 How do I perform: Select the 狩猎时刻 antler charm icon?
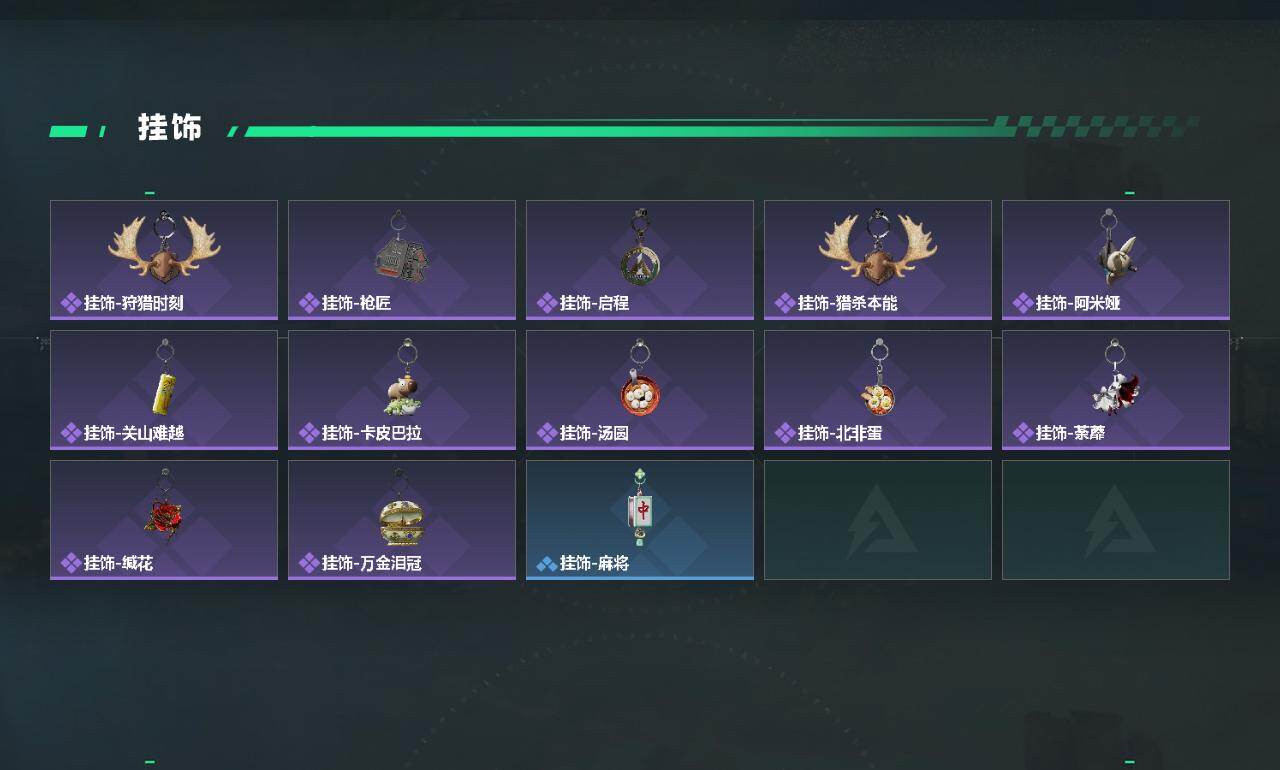164,248
